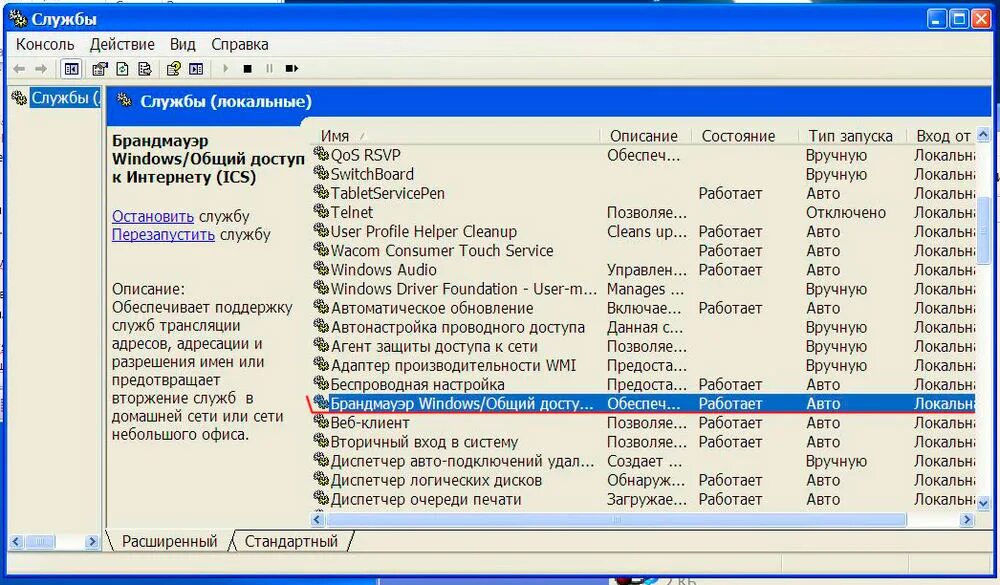Screen dimensions: 1000x585
Task: Click the Help toolbar icon
Action: pyautogui.click(x=173, y=69)
